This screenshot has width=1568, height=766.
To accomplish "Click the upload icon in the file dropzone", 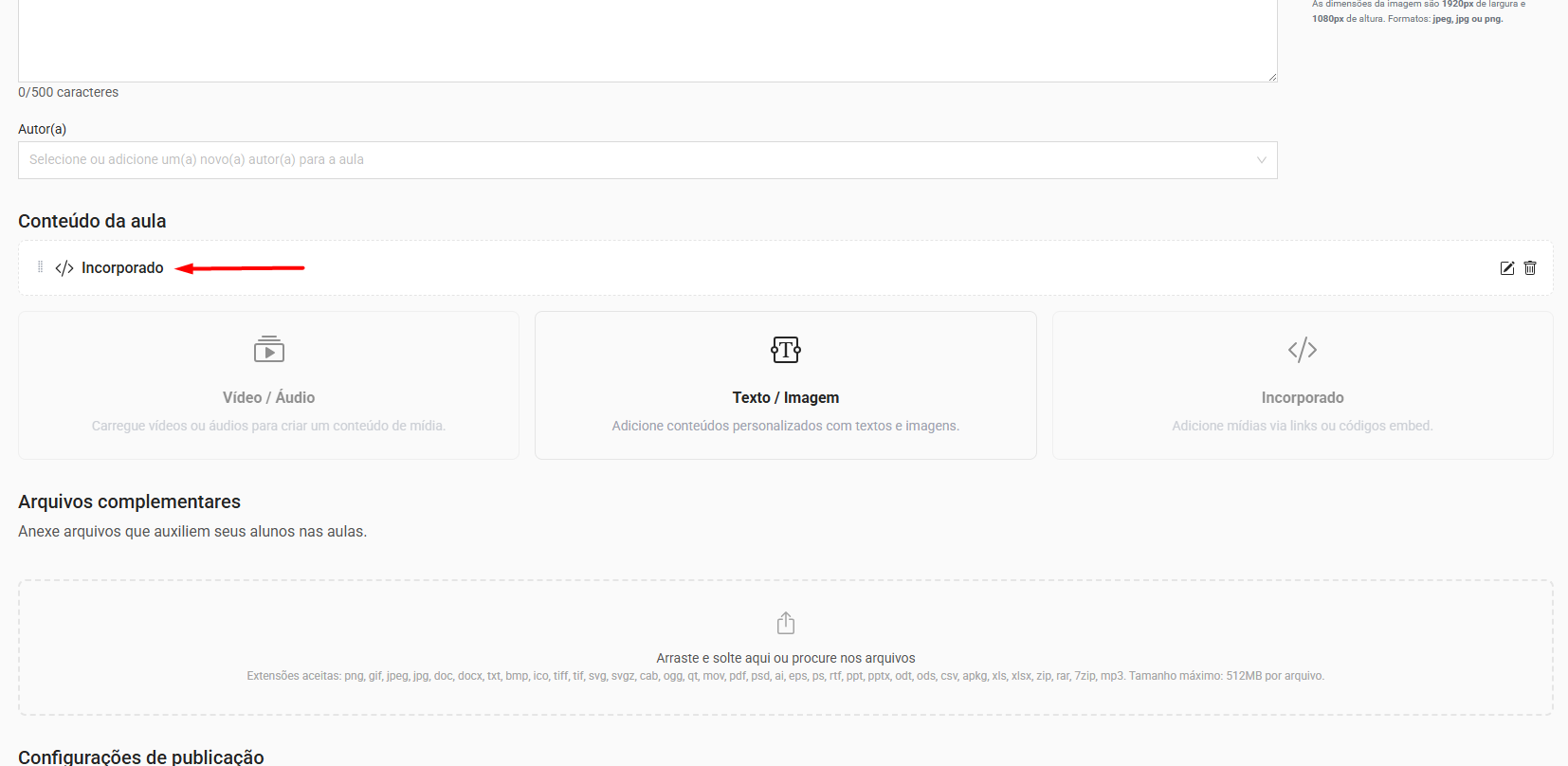I will (785, 623).
